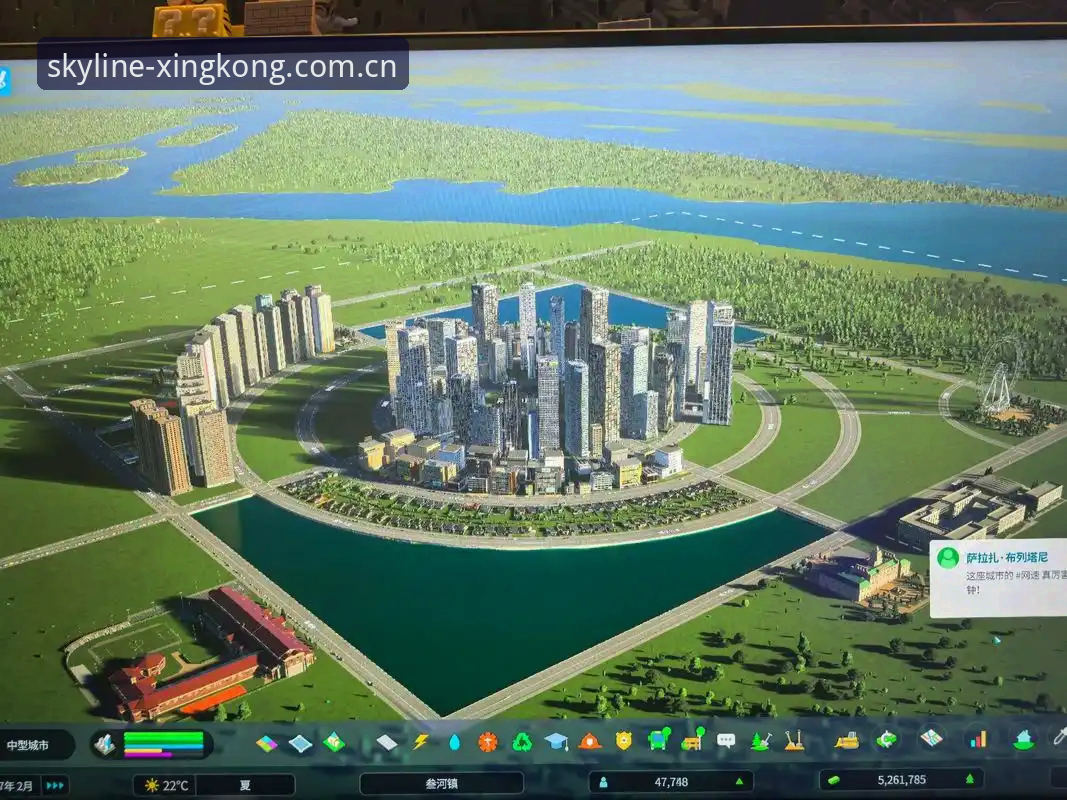1067x800 pixels.
Task: Open Chirper message from 萨拉扎·布列塔尼
Action: point(998,578)
